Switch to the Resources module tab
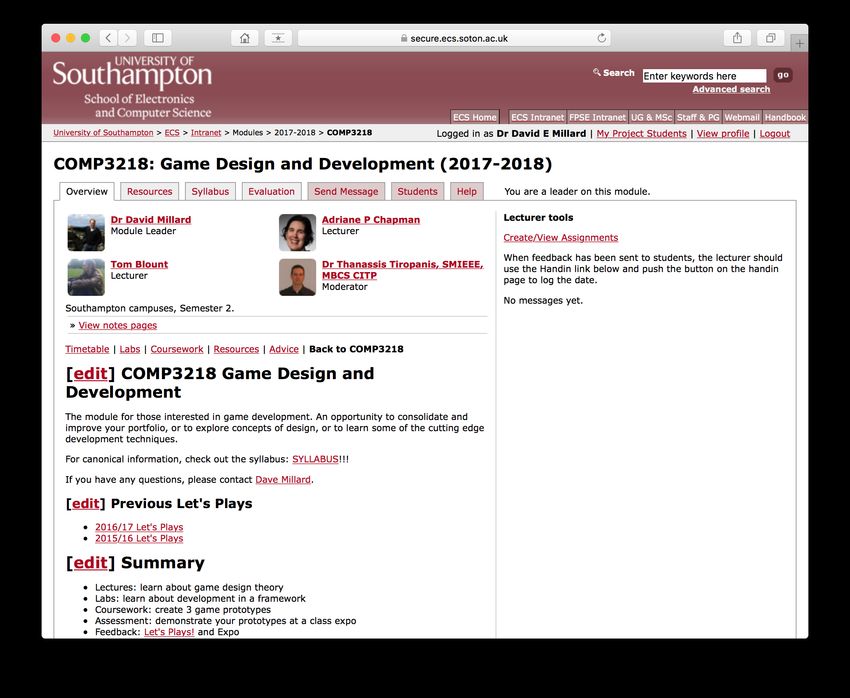The image size is (850, 698). pos(150,191)
